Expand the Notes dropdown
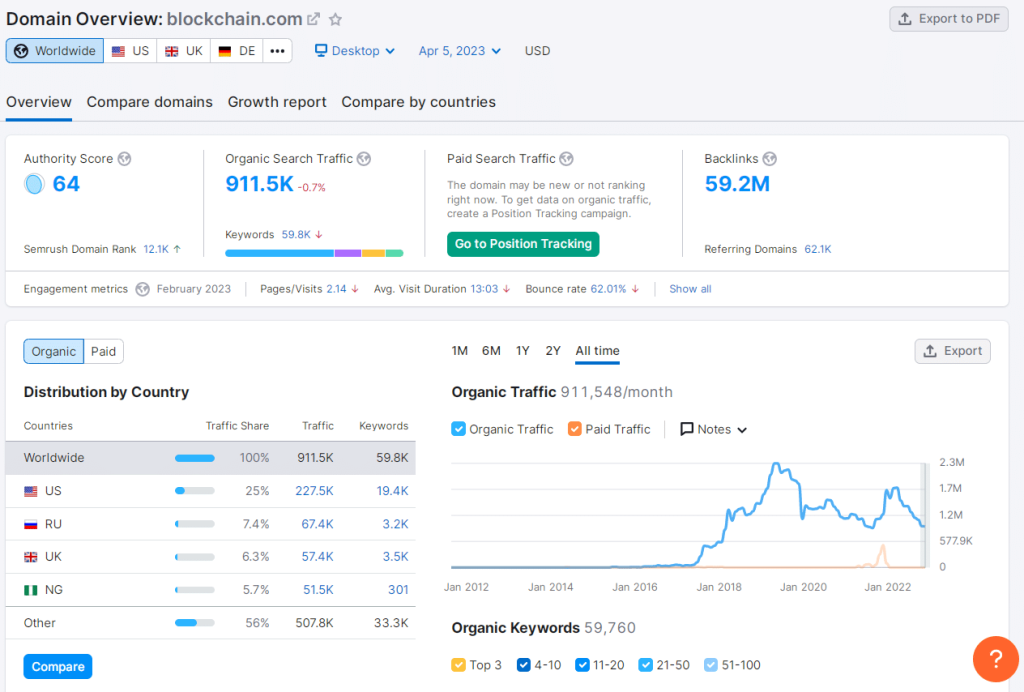 pyautogui.click(x=714, y=429)
